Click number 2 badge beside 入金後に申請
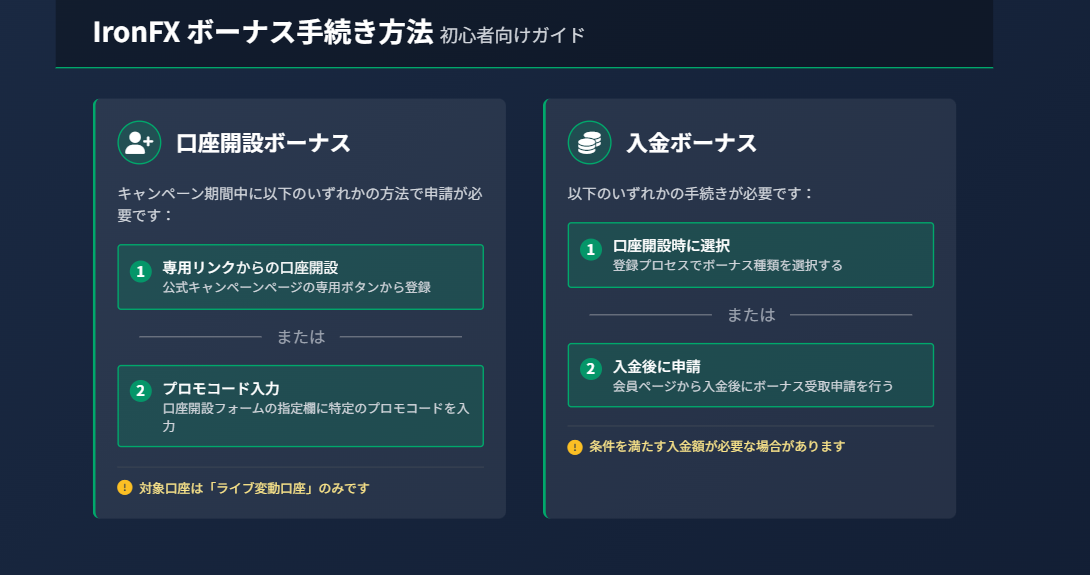Image resolution: width=1090 pixels, height=575 pixels. click(591, 369)
